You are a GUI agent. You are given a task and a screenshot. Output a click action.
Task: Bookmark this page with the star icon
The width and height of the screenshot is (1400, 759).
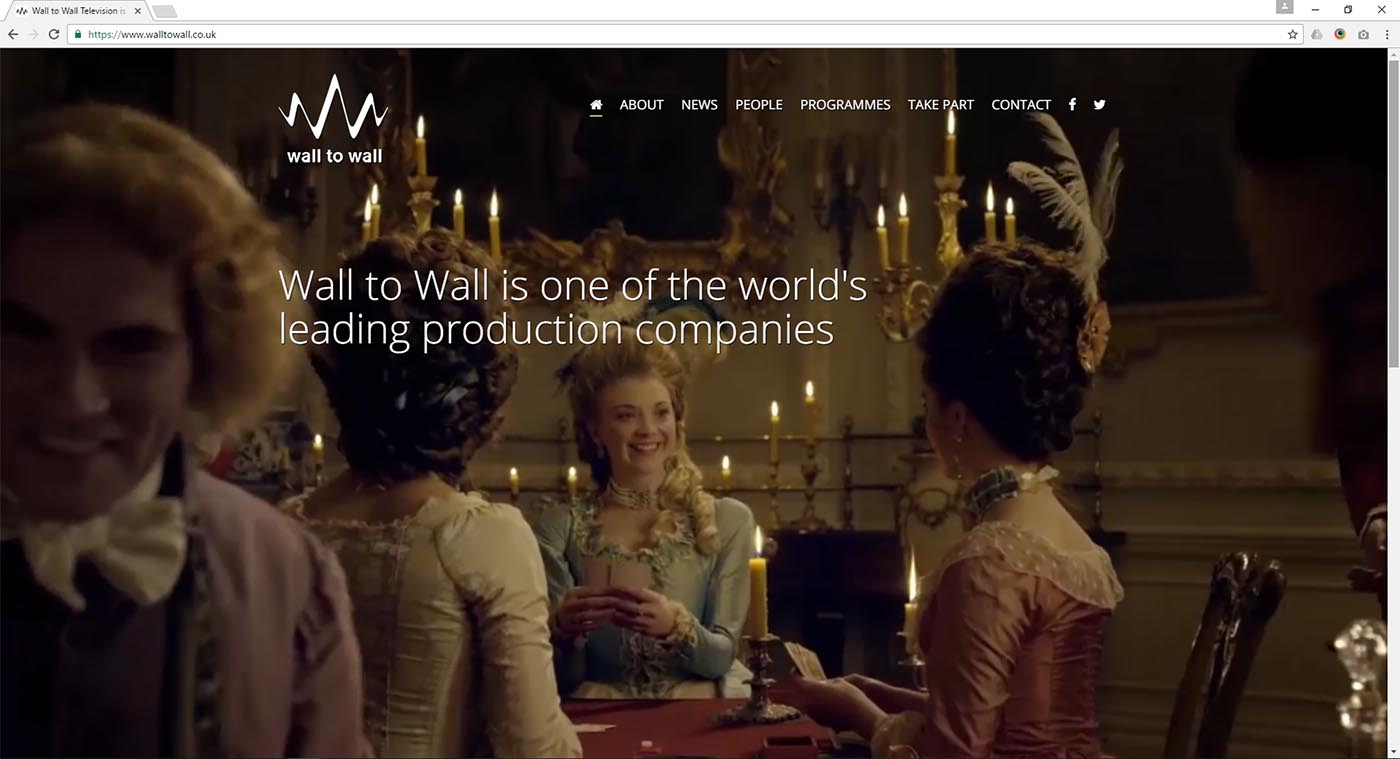[1293, 34]
